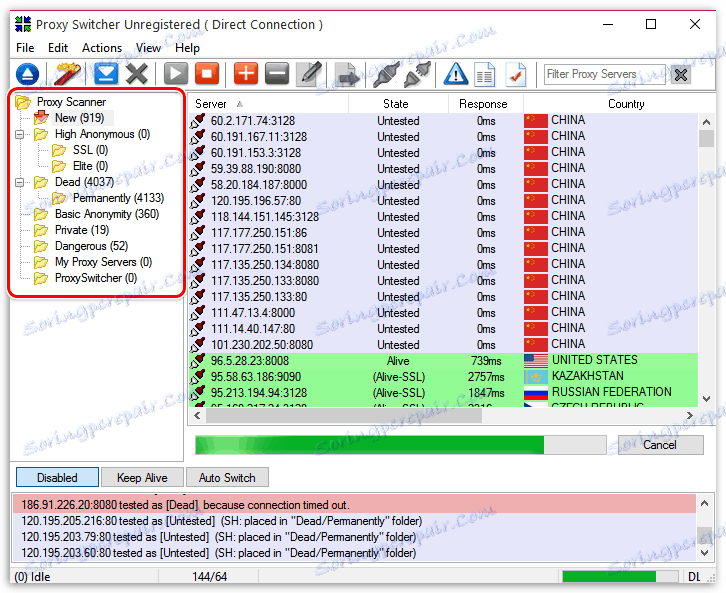Viewport: 726px width, 593px height.
Task: Select the Elite (0) folder
Action: 90,166
